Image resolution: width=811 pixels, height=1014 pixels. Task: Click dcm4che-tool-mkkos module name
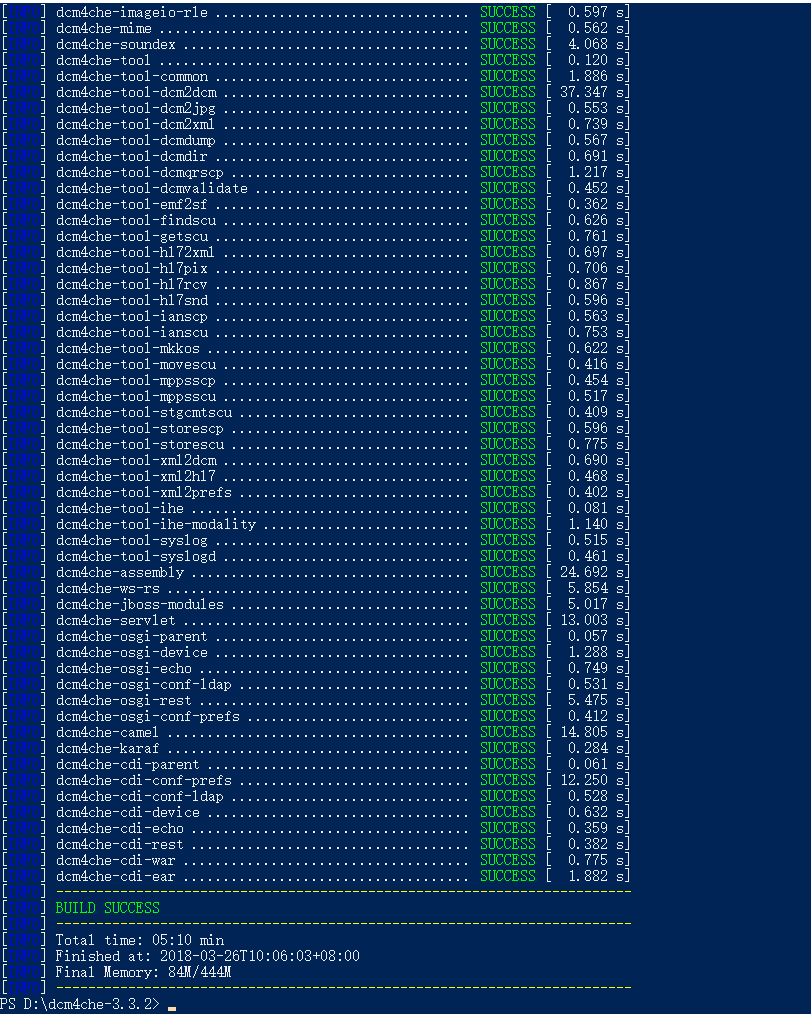tap(128, 349)
